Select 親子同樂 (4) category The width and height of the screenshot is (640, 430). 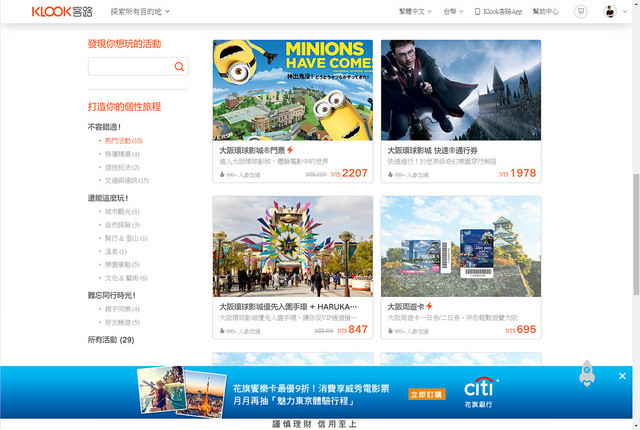[122, 309]
